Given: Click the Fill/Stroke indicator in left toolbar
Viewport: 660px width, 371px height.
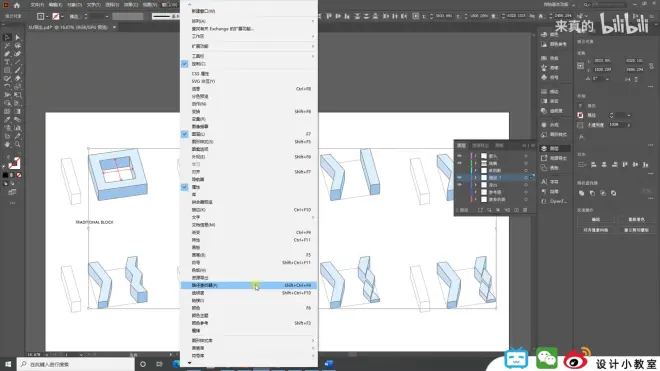Looking at the screenshot, I should (13, 163).
